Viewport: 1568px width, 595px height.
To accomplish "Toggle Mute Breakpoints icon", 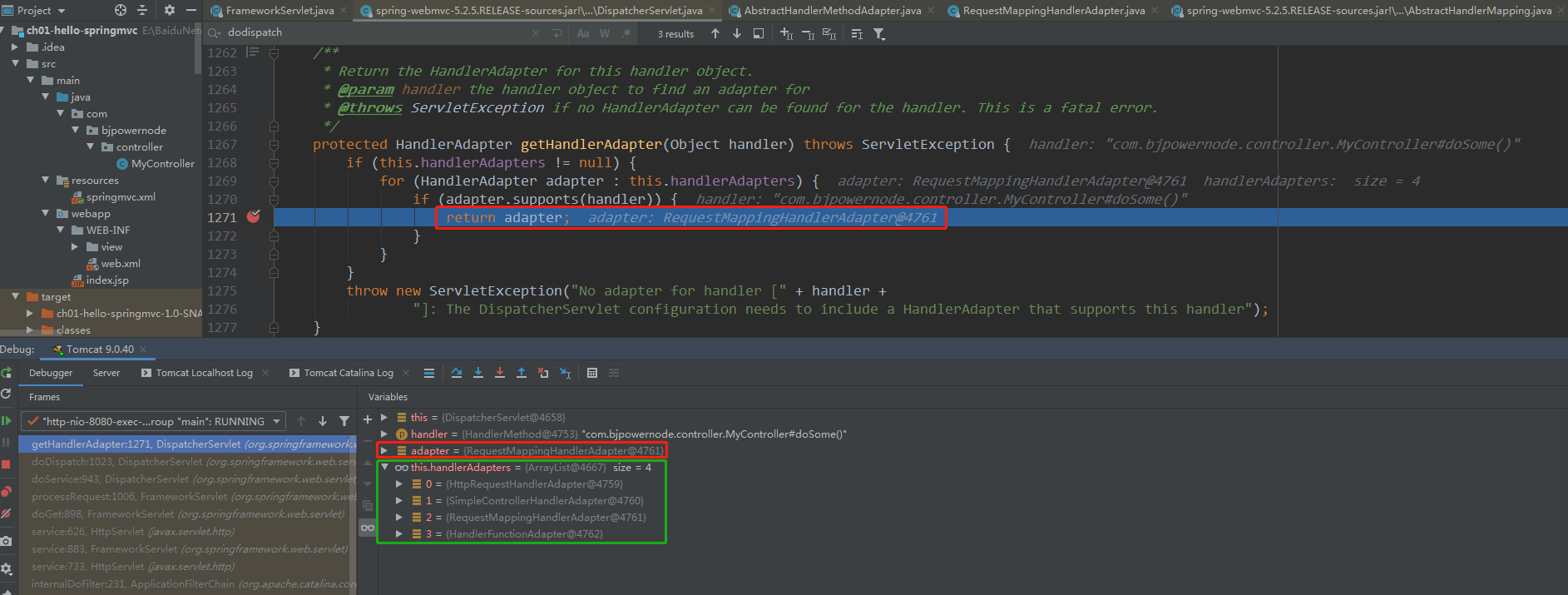I will click(x=6, y=513).
